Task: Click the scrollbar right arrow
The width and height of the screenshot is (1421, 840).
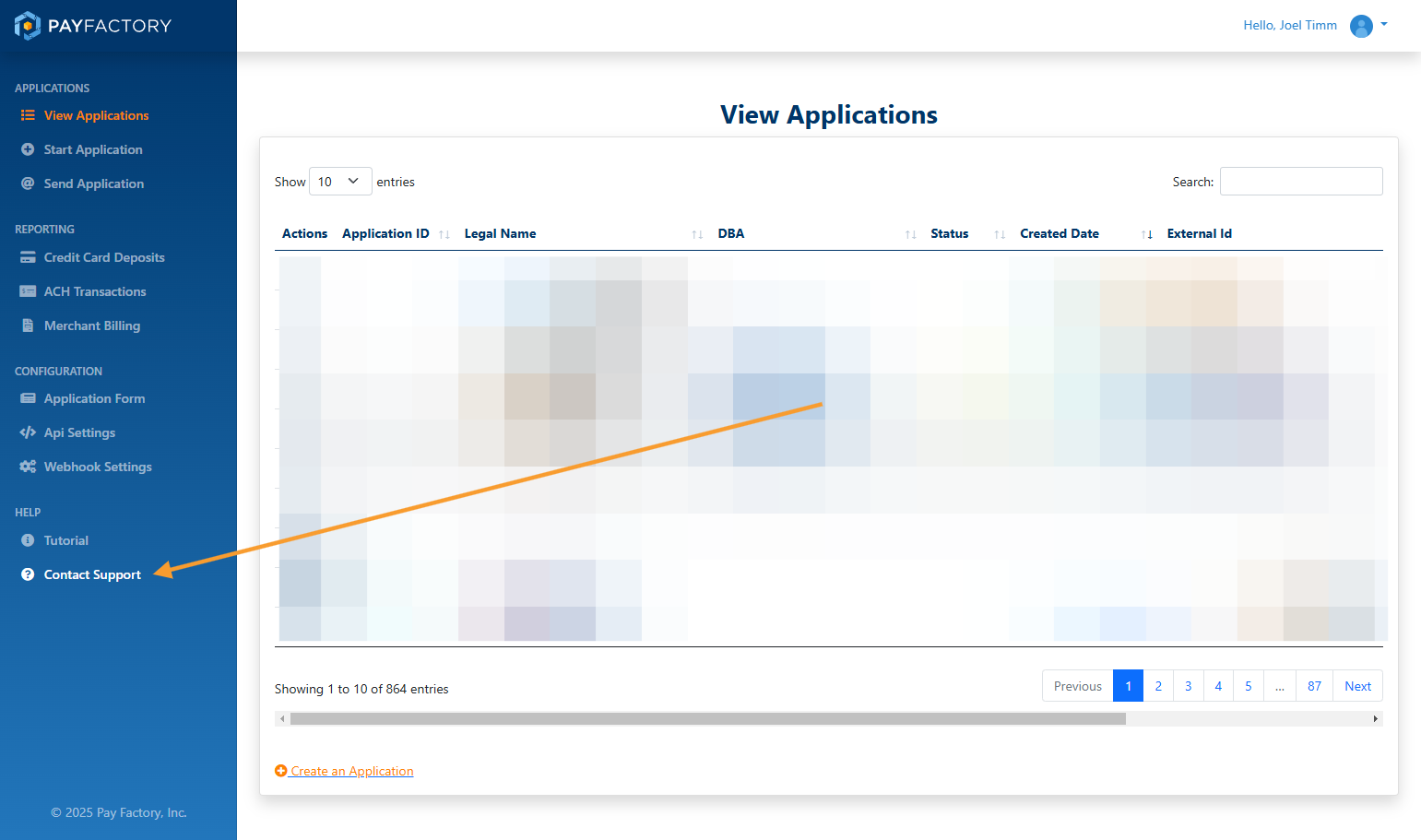Action: [x=1375, y=719]
